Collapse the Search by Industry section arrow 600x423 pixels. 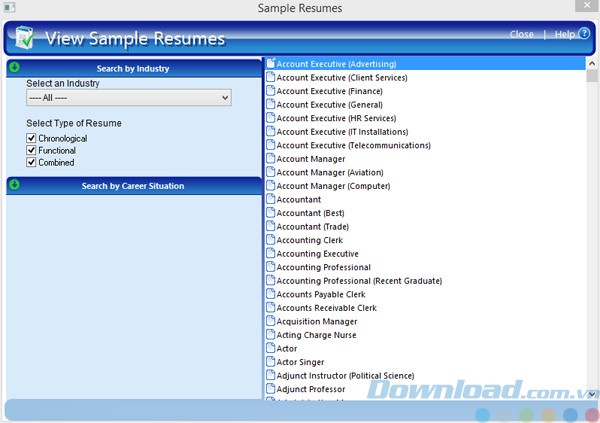[15, 67]
